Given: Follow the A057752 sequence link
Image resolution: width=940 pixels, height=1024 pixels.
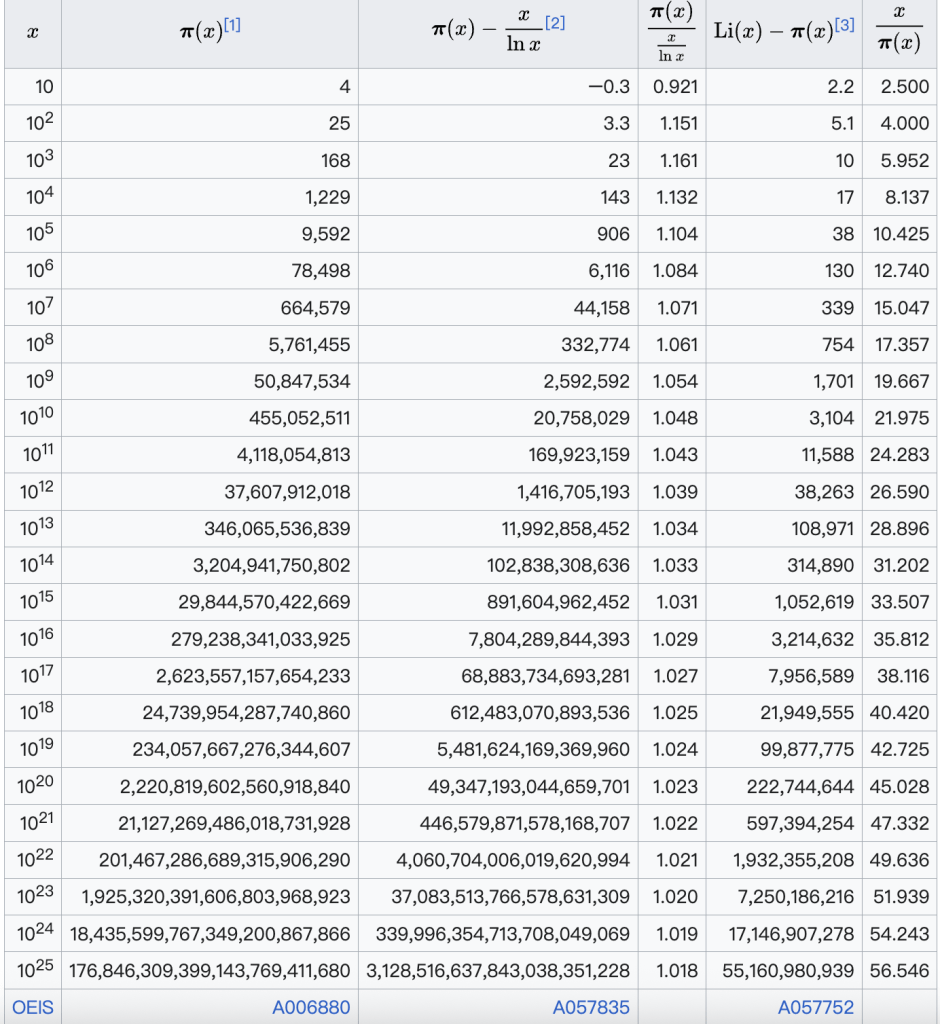Looking at the screenshot, I should click(816, 1007).
